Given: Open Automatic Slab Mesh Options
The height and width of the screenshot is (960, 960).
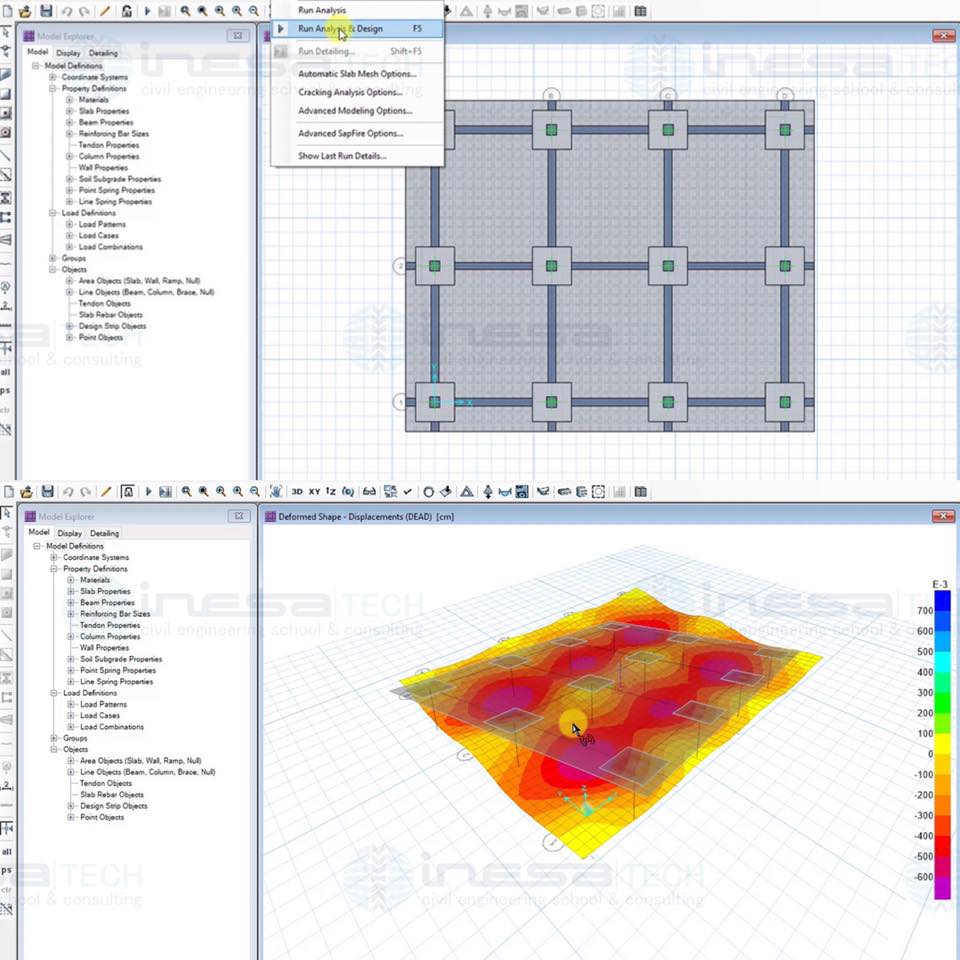Looking at the screenshot, I should (x=358, y=74).
